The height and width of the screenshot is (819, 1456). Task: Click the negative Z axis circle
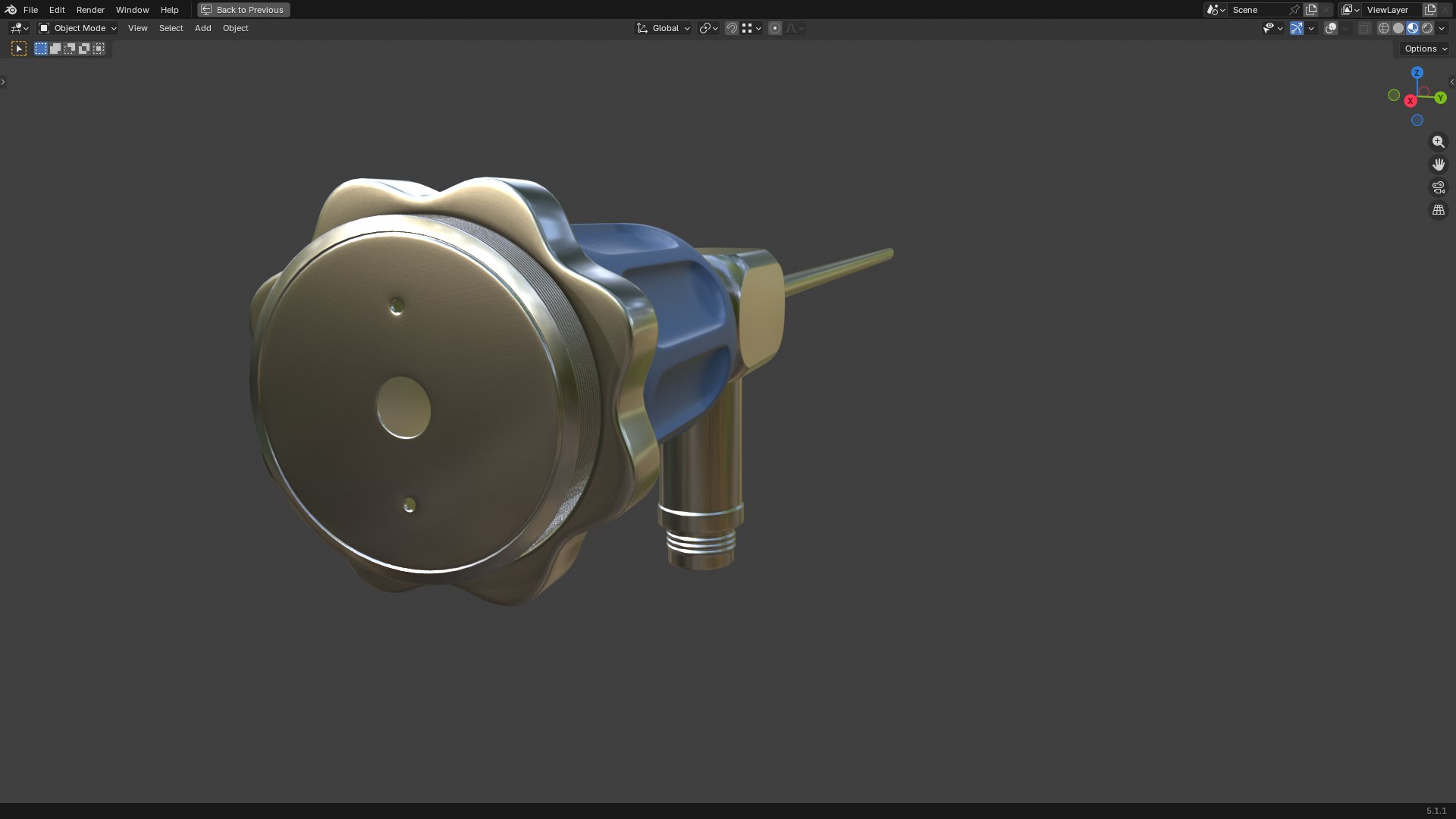pos(1417,121)
